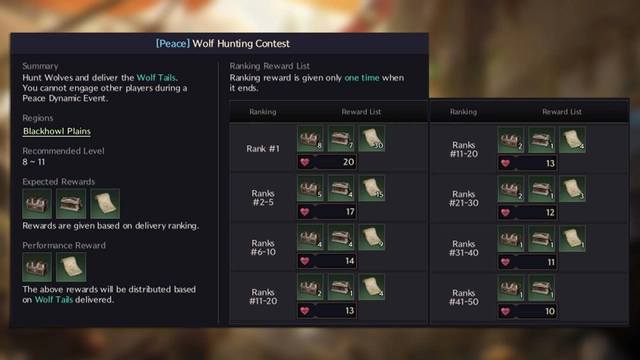Select the Performance Reward scroll icon
640x360 pixels.
point(71,267)
